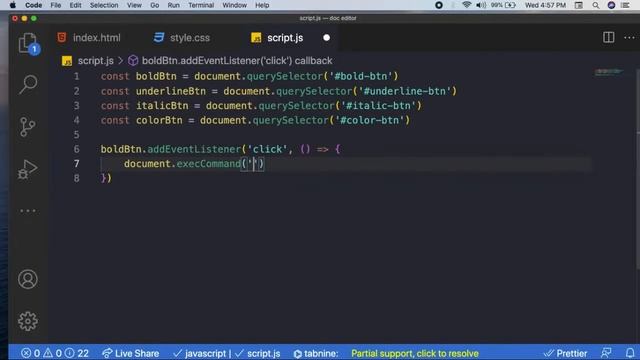Open the File menu
The height and width of the screenshot is (360, 640).
coord(56,5)
